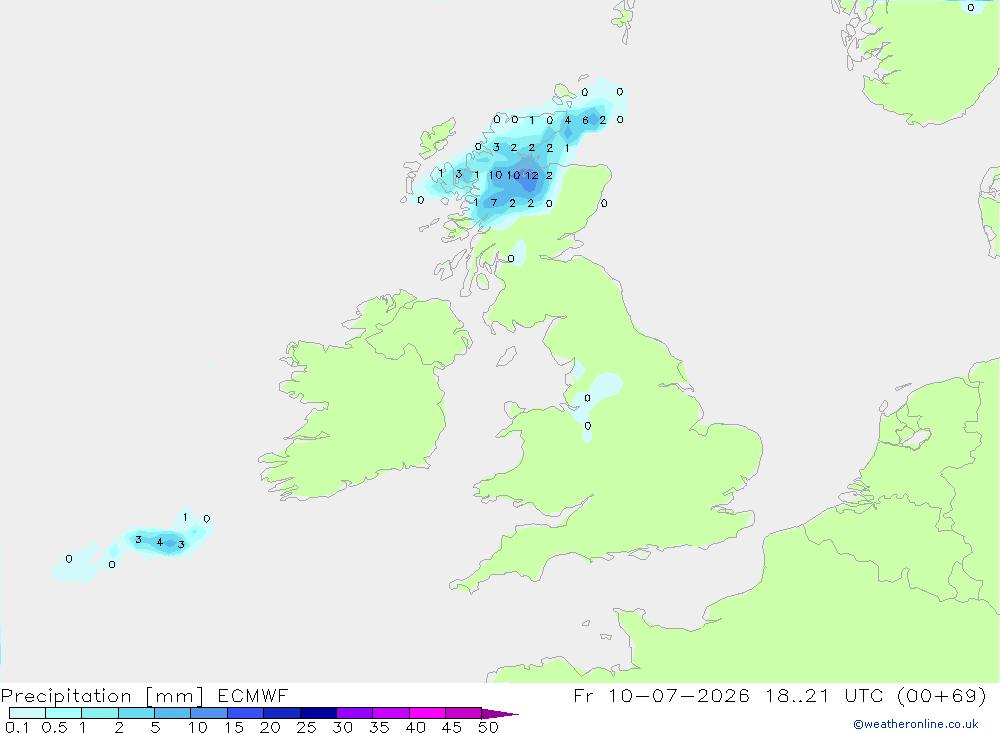This screenshot has width=1000, height=733.
Task: Click the over-50 arrow tip of the legend
Action: [x=500, y=713]
